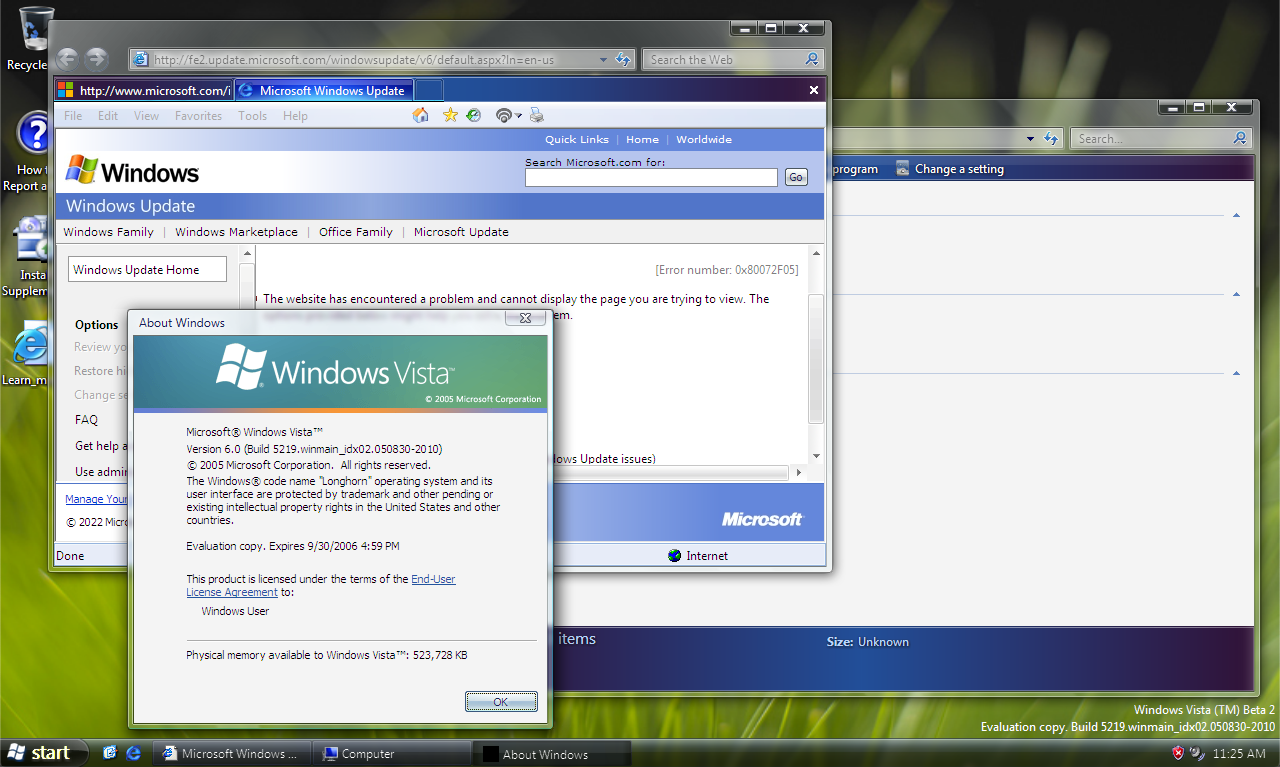This screenshot has height=767, width=1280.
Task: Open the Windows Family link
Action: (x=108, y=232)
